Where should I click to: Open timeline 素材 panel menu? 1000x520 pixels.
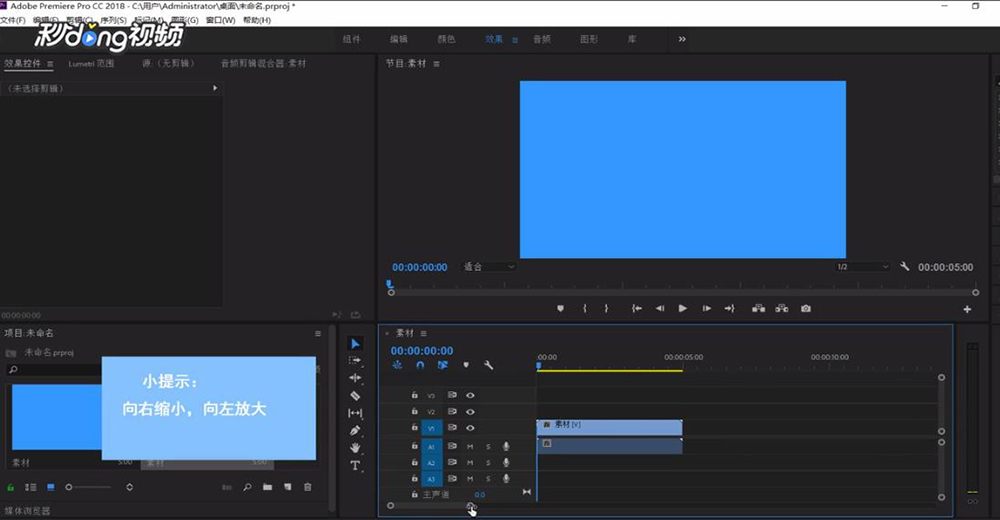coord(423,333)
